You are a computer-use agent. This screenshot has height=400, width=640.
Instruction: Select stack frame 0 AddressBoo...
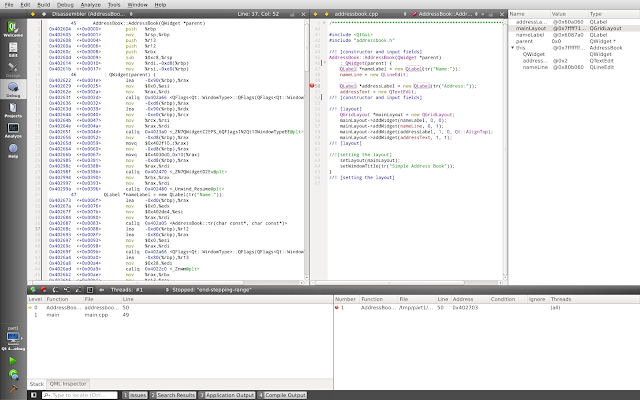(x=180, y=307)
